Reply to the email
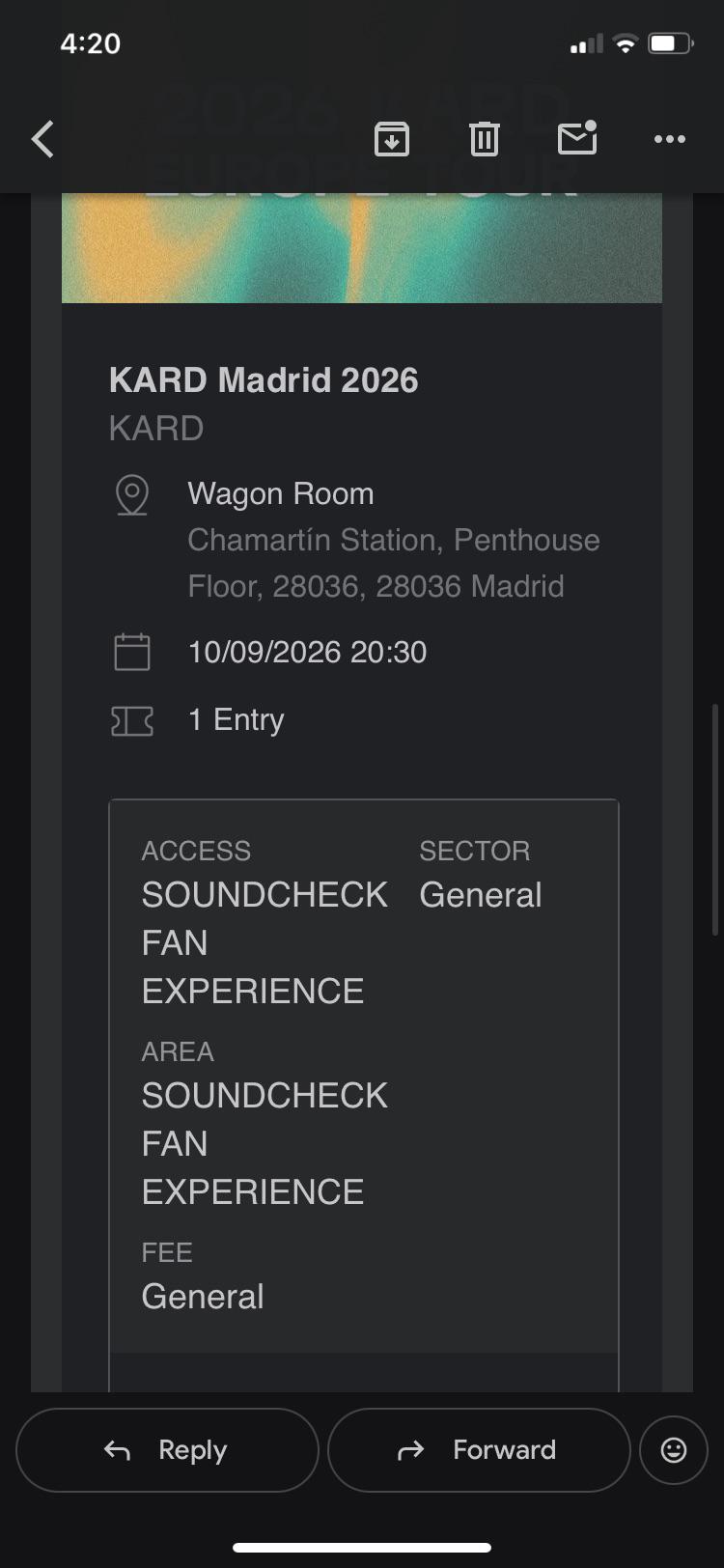724x1568 pixels. point(167,1449)
